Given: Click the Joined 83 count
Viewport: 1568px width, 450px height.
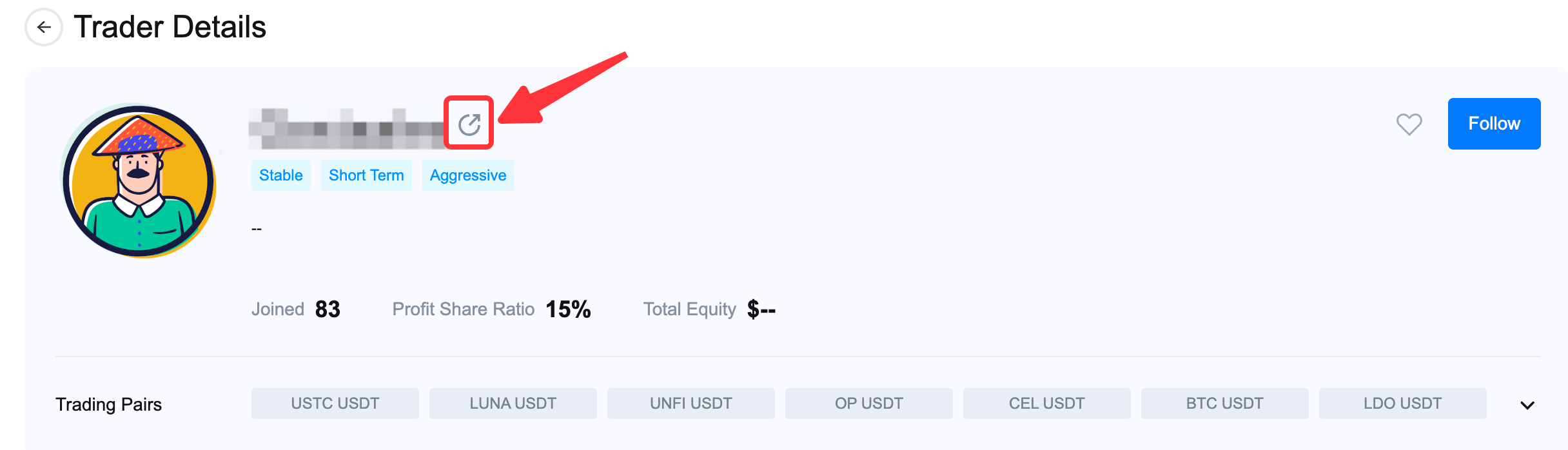Looking at the screenshot, I should 328,309.
